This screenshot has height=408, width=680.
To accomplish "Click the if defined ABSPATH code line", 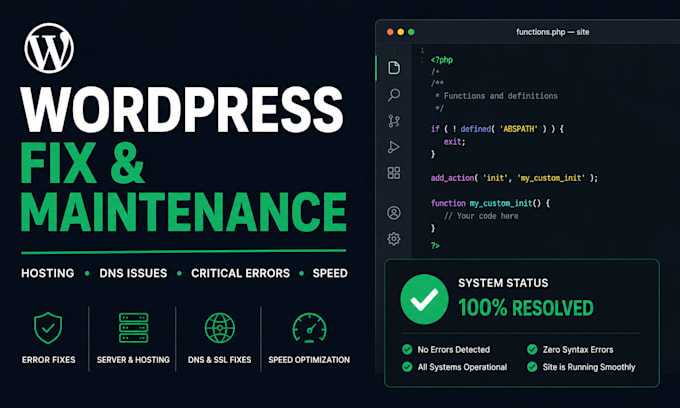I will pyautogui.click(x=497, y=129).
